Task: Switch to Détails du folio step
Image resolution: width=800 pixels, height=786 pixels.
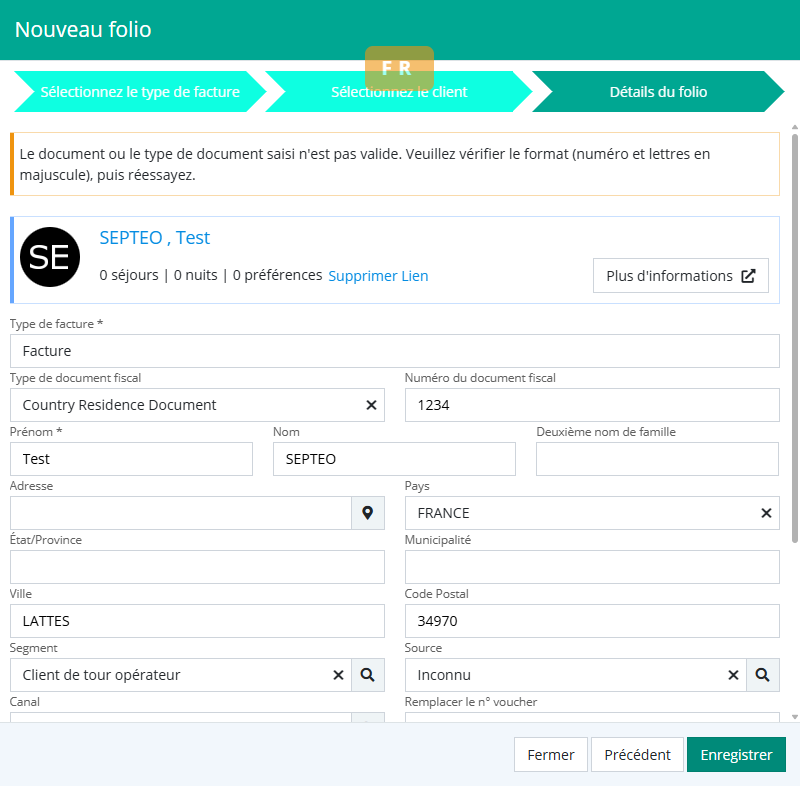Action: [658, 92]
